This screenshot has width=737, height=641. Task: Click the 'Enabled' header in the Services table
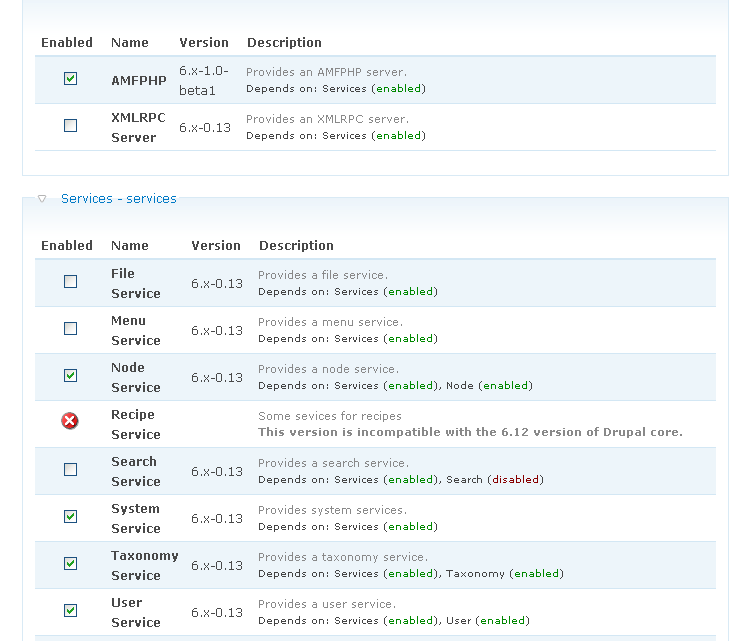[x=67, y=245]
